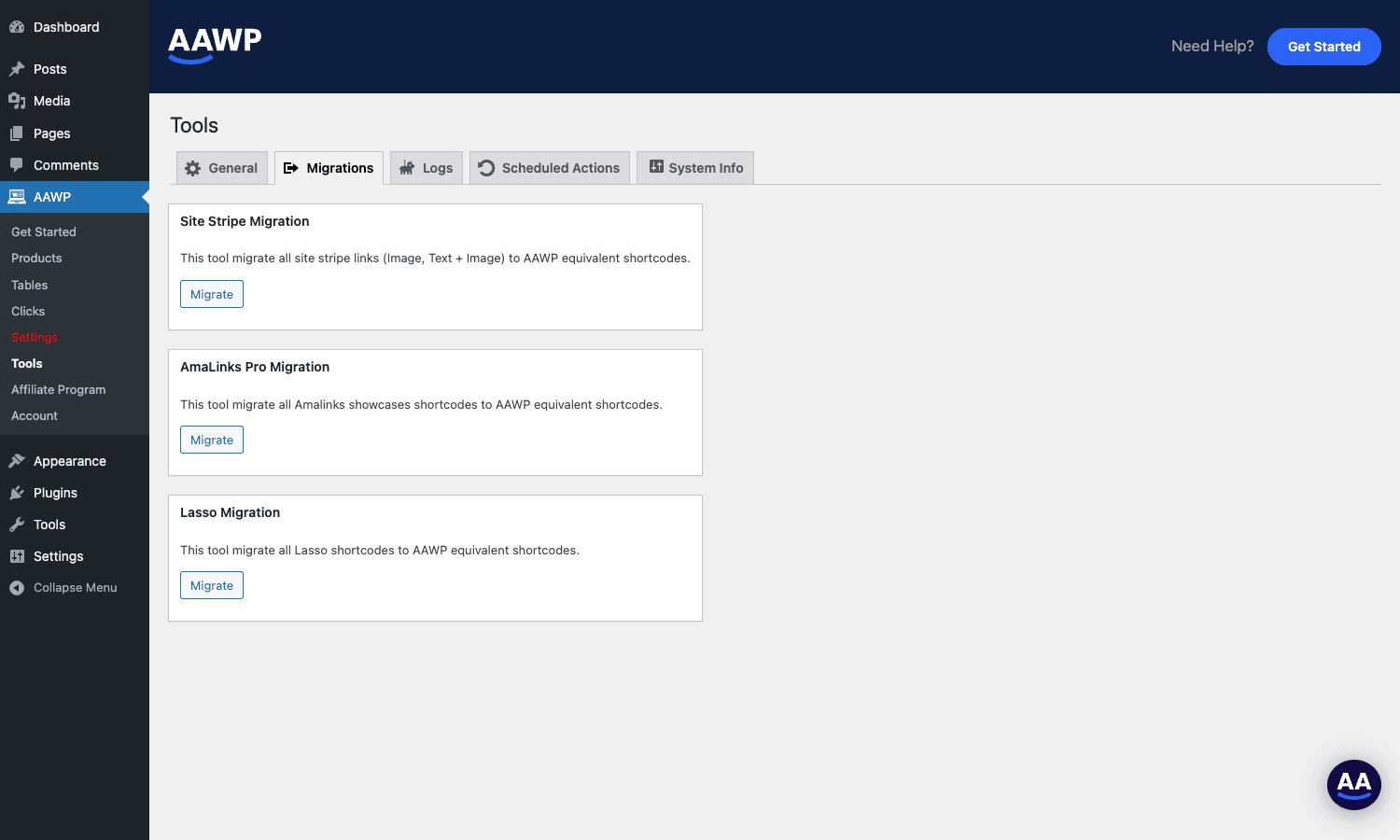Click the Dashboard gauge icon
Image resolution: width=1400 pixels, height=840 pixels.
pos(17,27)
